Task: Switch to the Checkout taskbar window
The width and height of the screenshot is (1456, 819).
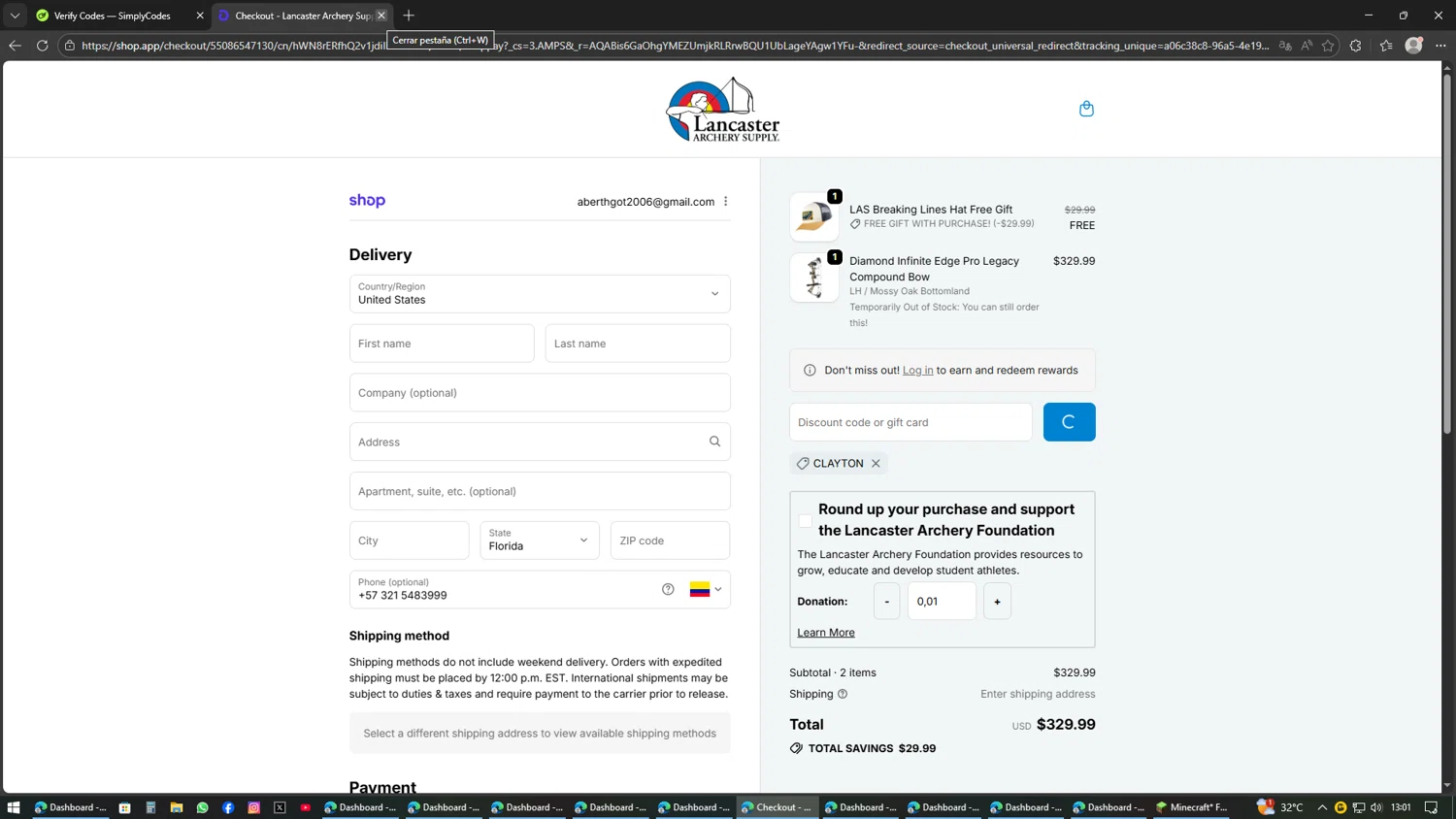Action: tap(777, 807)
